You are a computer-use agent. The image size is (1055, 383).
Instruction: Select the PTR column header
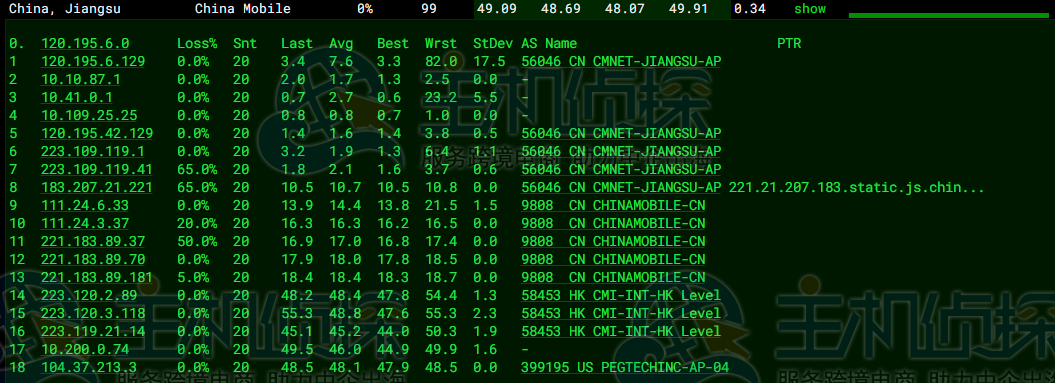789,43
